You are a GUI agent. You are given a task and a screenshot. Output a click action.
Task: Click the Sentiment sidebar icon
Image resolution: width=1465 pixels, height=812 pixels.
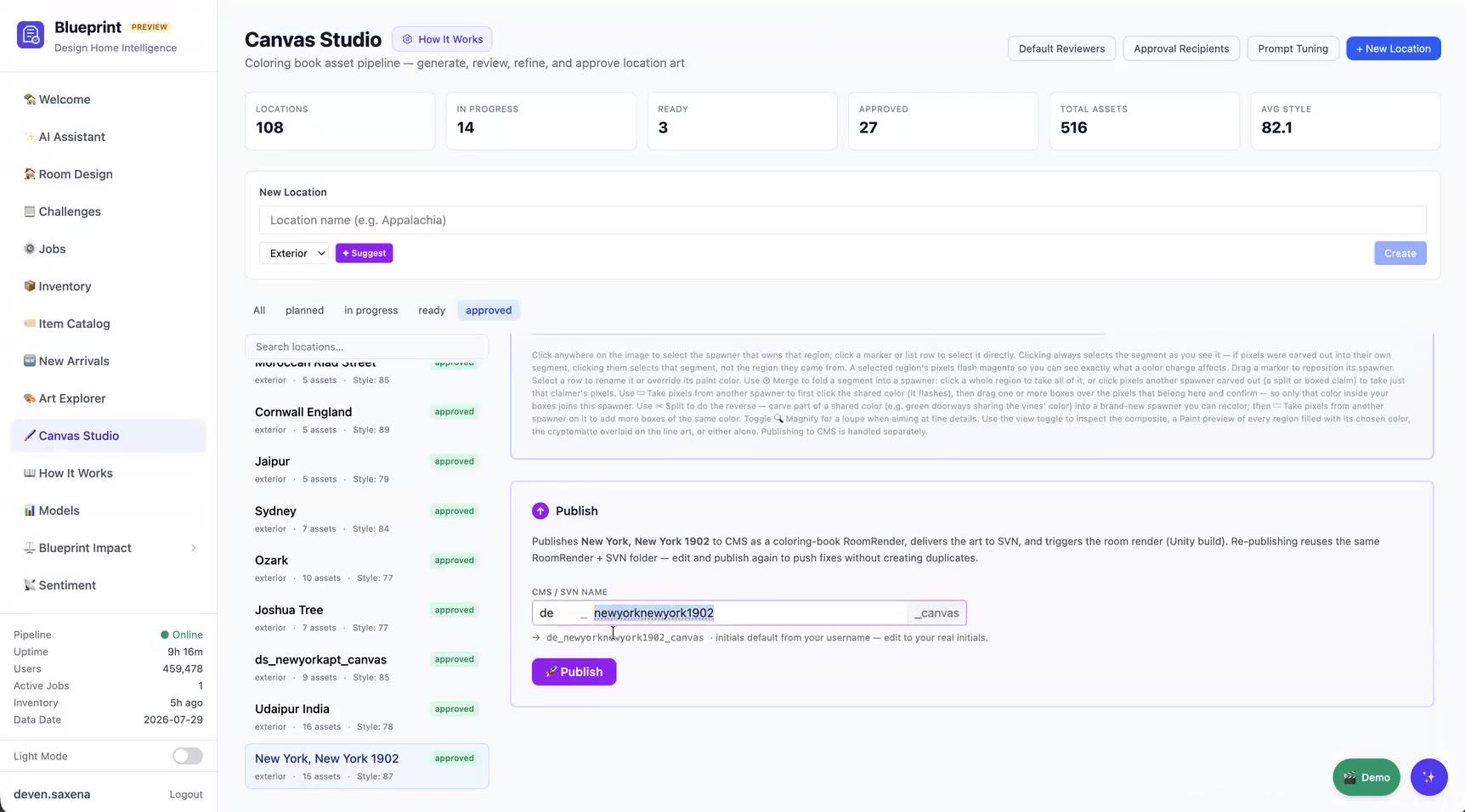30,585
